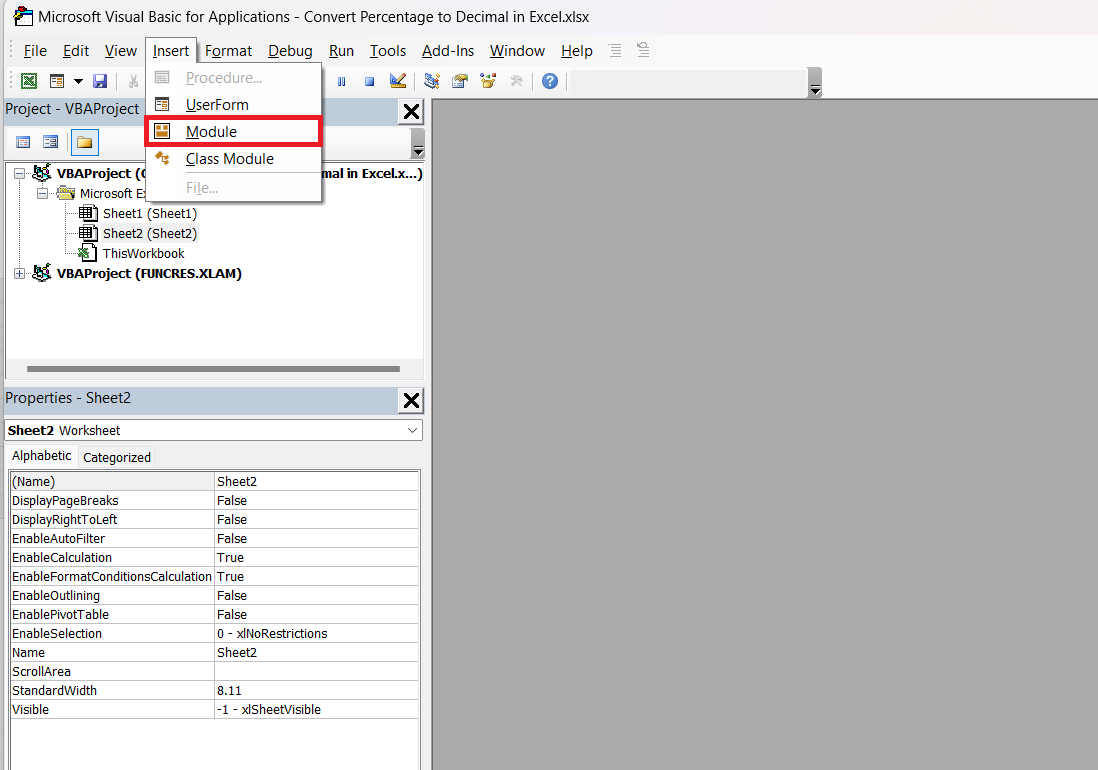This screenshot has height=770, width=1098.
Task: Click the Indent icon in menu bar row
Action: click(615, 50)
